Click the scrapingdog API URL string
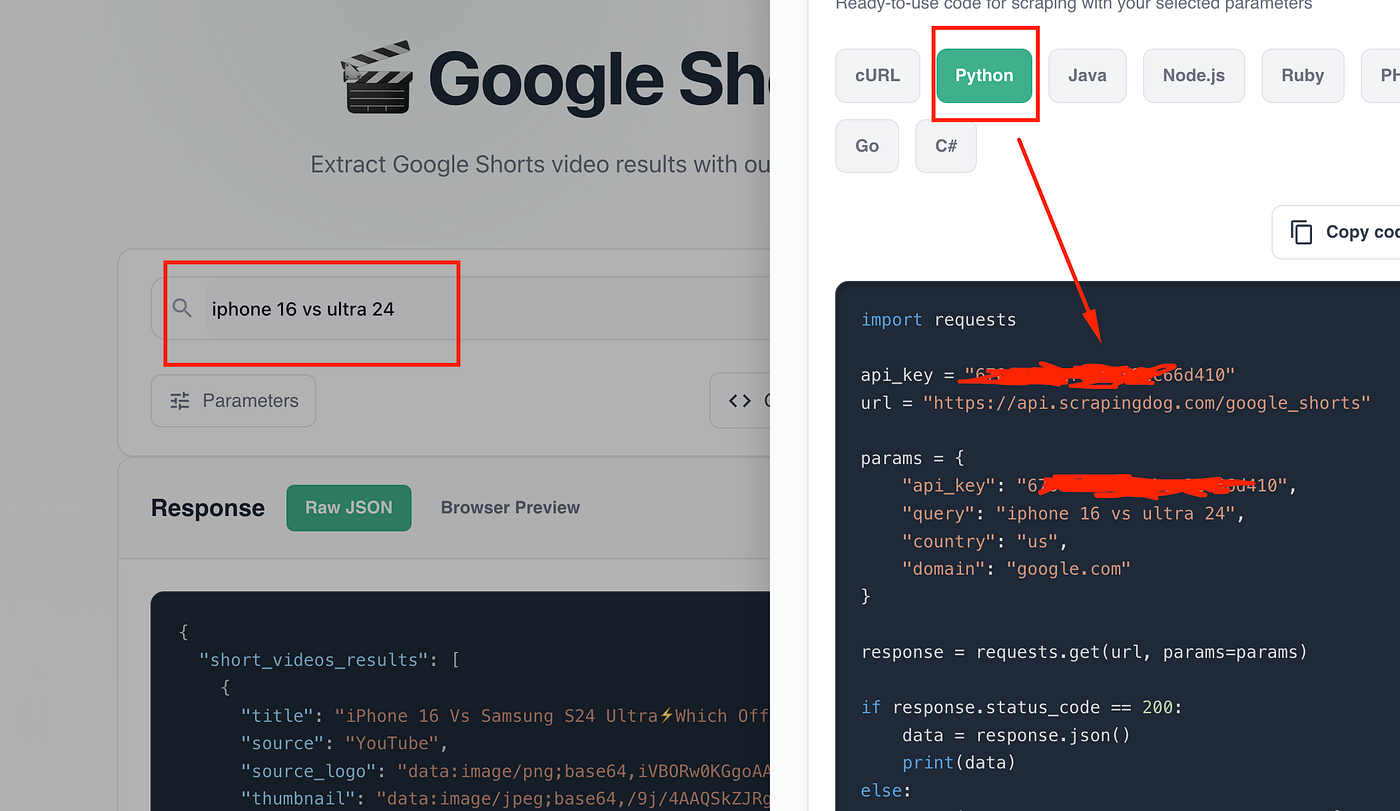1400x811 pixels. click(x=1146, y=403)
